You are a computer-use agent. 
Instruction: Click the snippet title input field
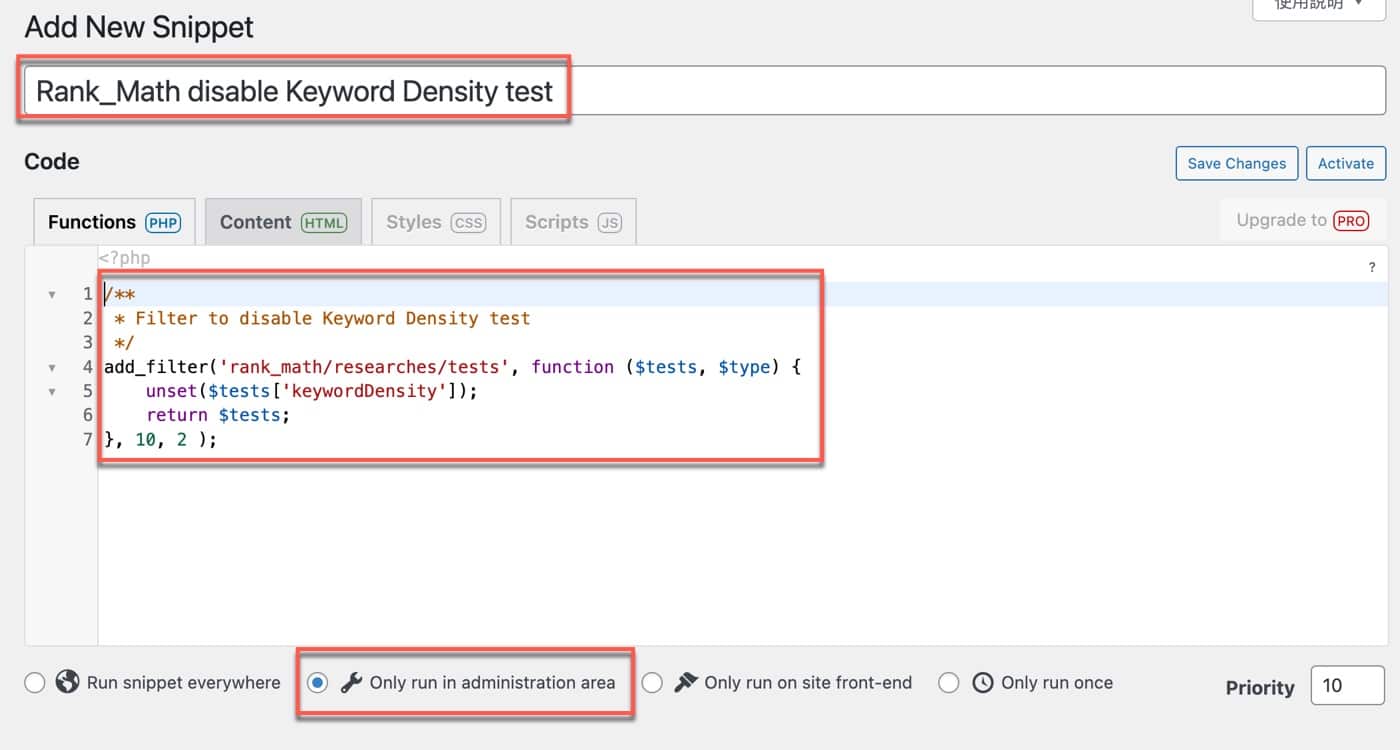click(x=704, y=91)
